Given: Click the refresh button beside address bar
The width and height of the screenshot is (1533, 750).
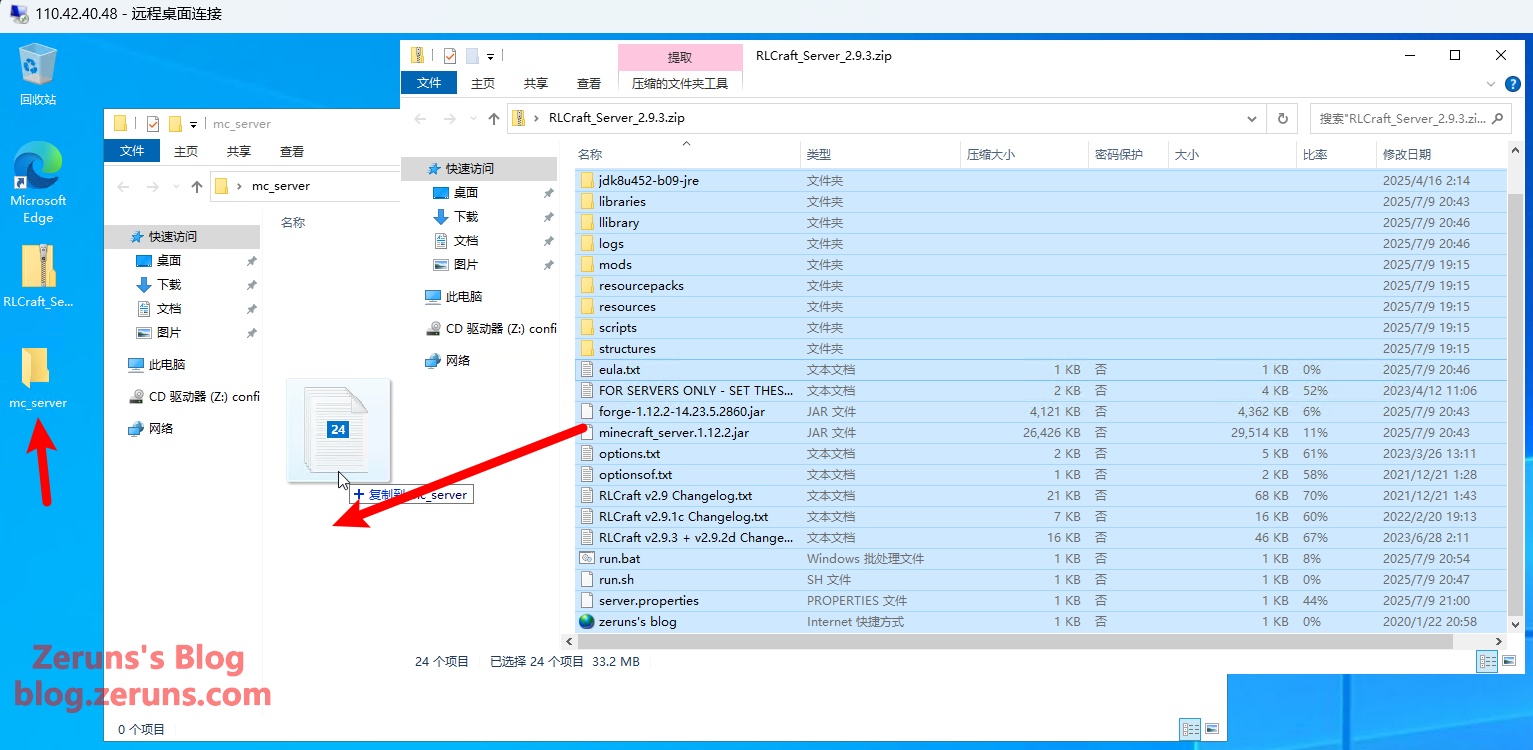Looking at the screenshot, I should [1282, 118].
